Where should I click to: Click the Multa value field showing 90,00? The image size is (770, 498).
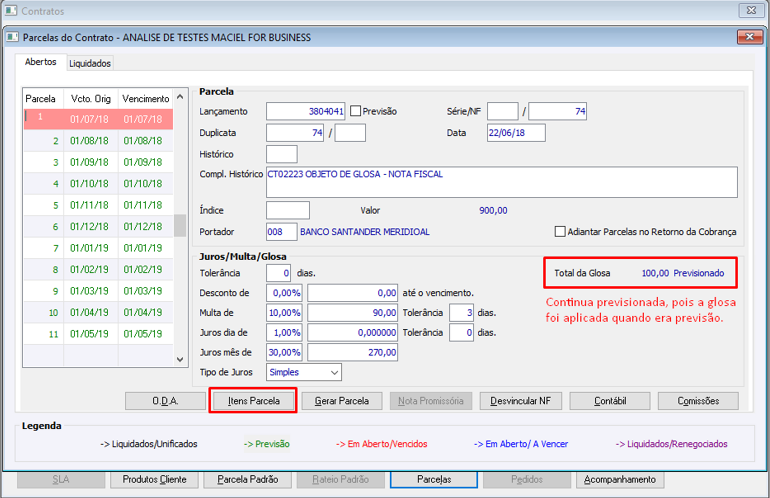click(353, 312)
